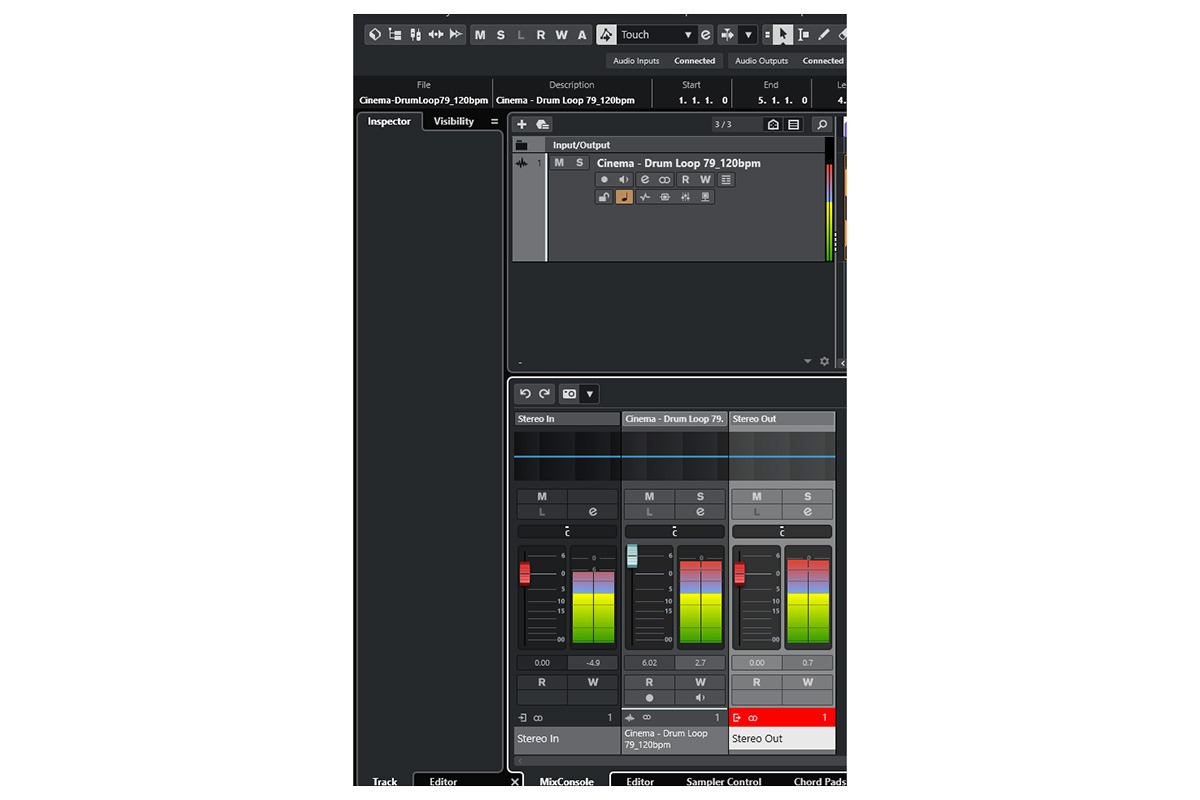
Task: Click the MixConsole snapshot camera icon
Action: 569,394
